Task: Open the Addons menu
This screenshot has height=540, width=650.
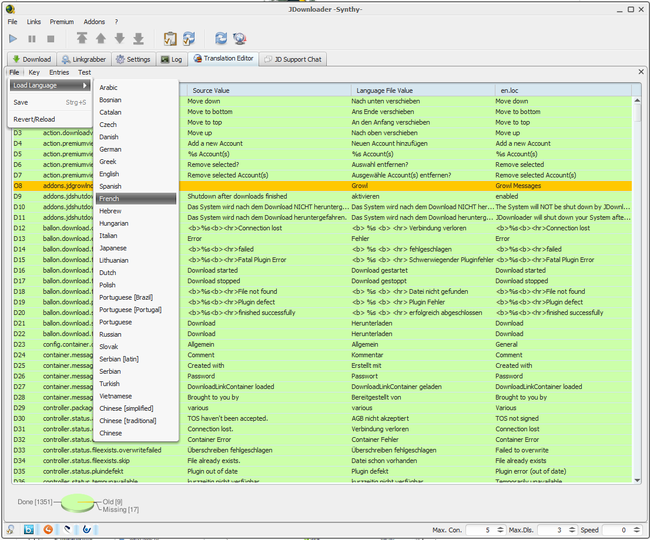Action: click(x=94, y=22)
